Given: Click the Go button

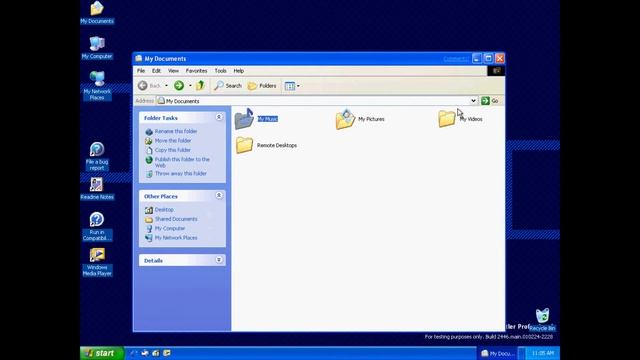Looking at the screenshot, I should tap(490, 101).
